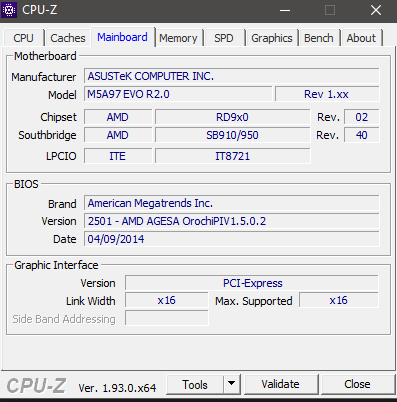Open the Bench tab
Viewport: 397px width, 402px height.
click(x=319, y=38)
